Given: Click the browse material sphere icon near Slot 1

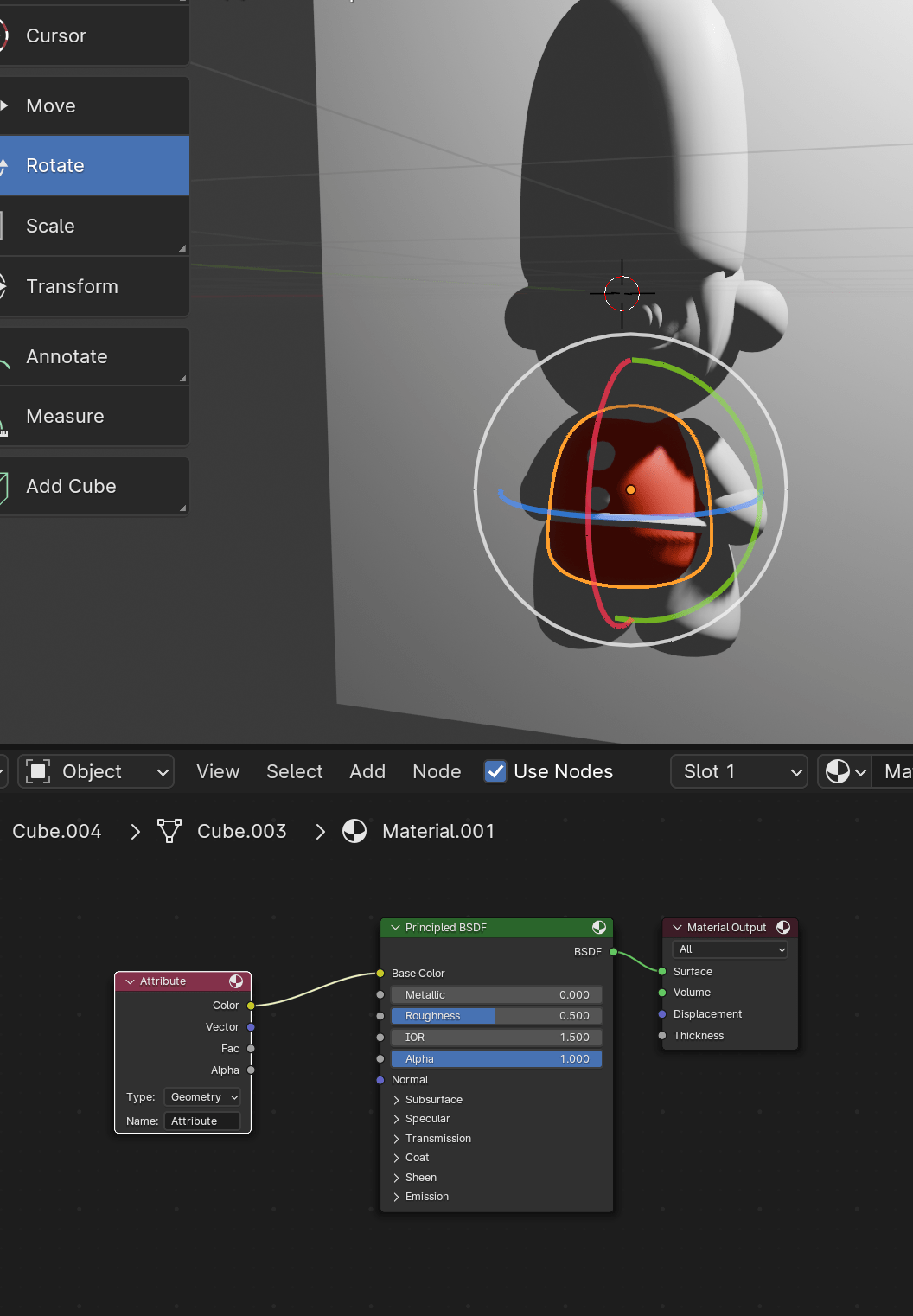Looking at the screenshot, I should click(x=839, y=771).
